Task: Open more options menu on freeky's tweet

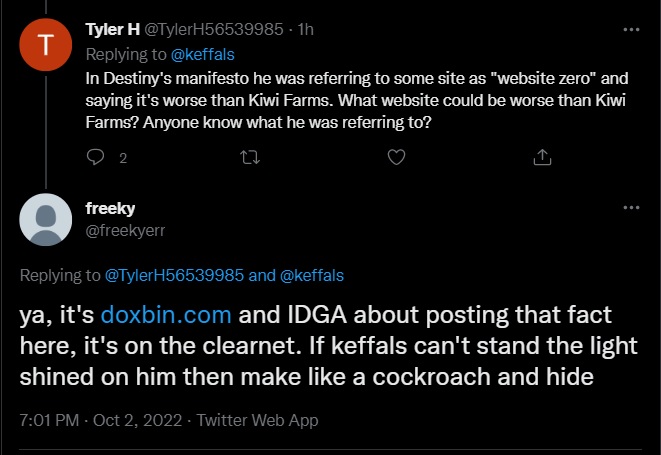Action: click(631, 207)
